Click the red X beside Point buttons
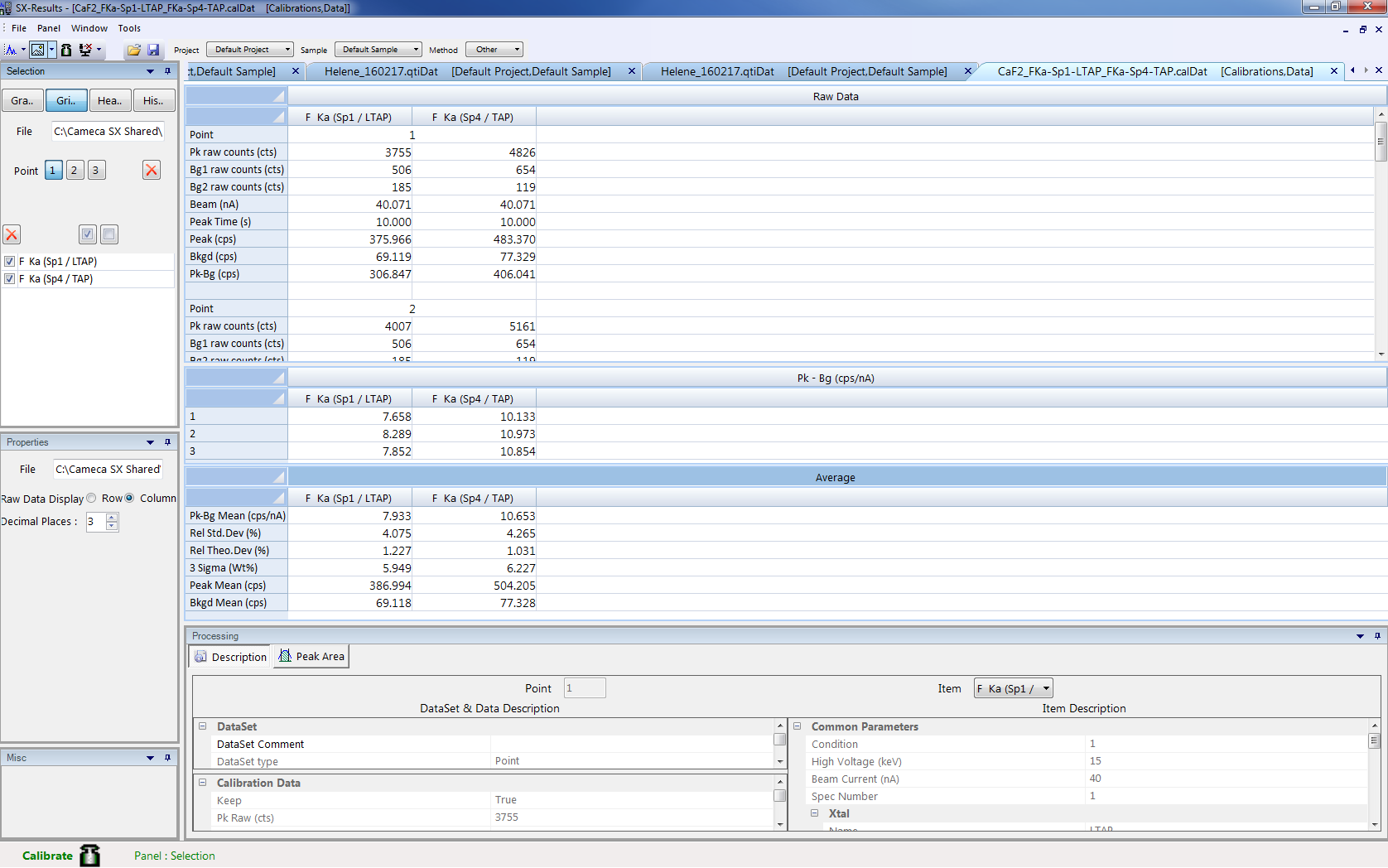1388x868 pixels. click(152, 171)
